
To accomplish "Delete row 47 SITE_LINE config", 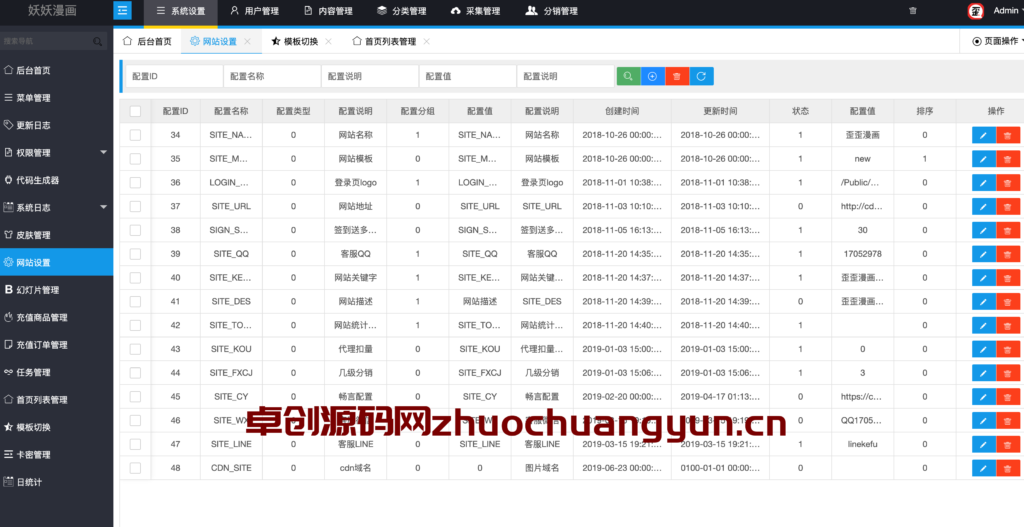I will coord(1008,445).
